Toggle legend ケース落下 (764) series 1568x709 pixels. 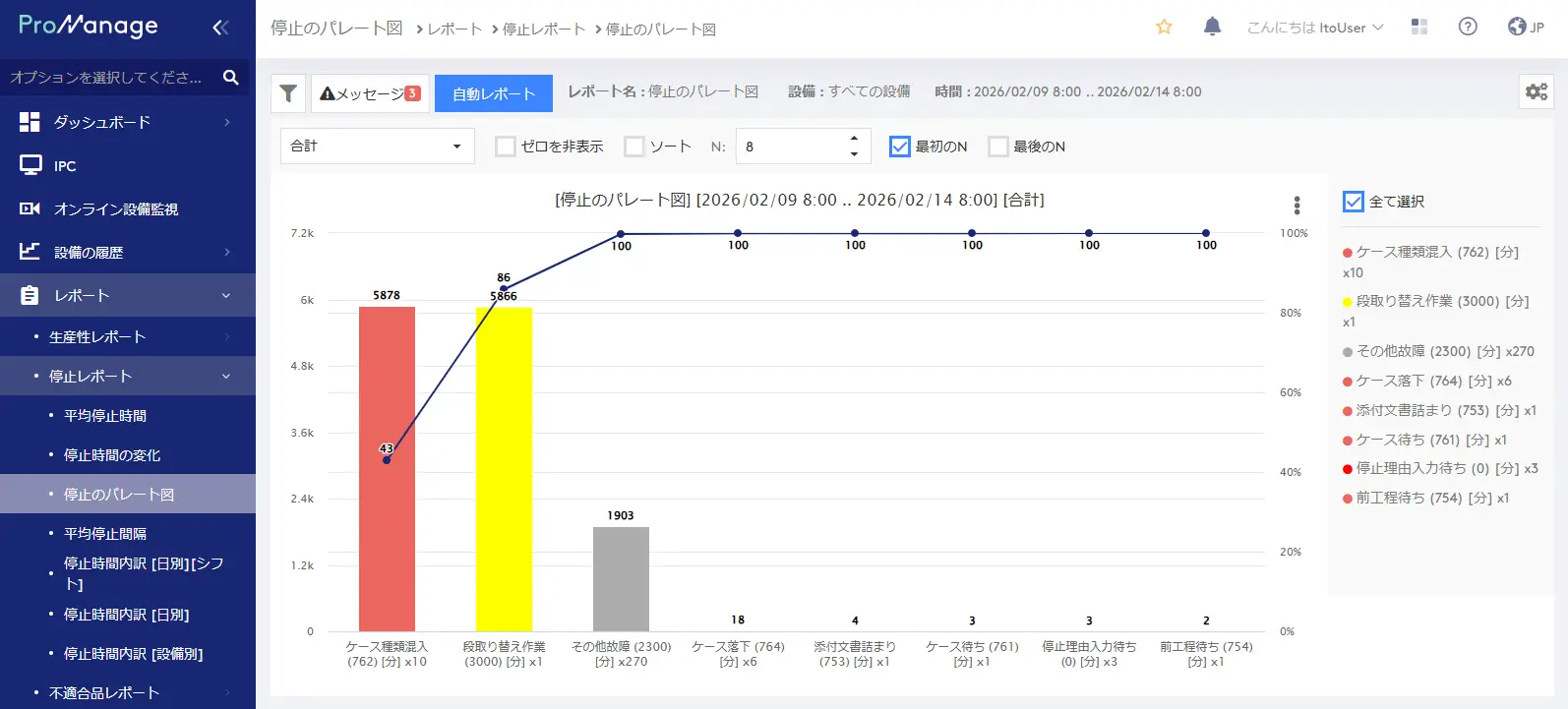point(1427,381)
